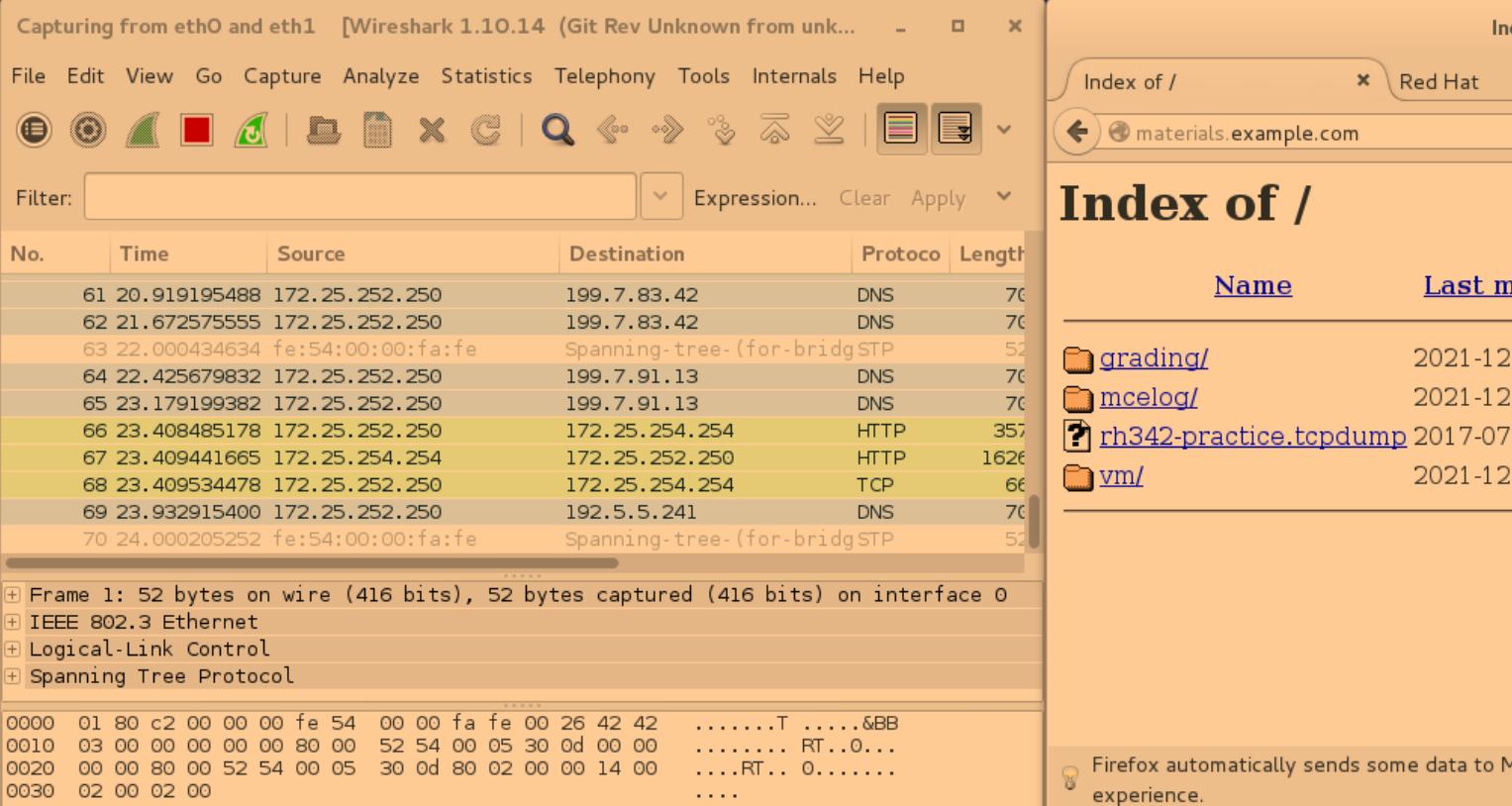Stop the running capture (red square)
The image size is (1512, 806).
click(x=196, y=130)
